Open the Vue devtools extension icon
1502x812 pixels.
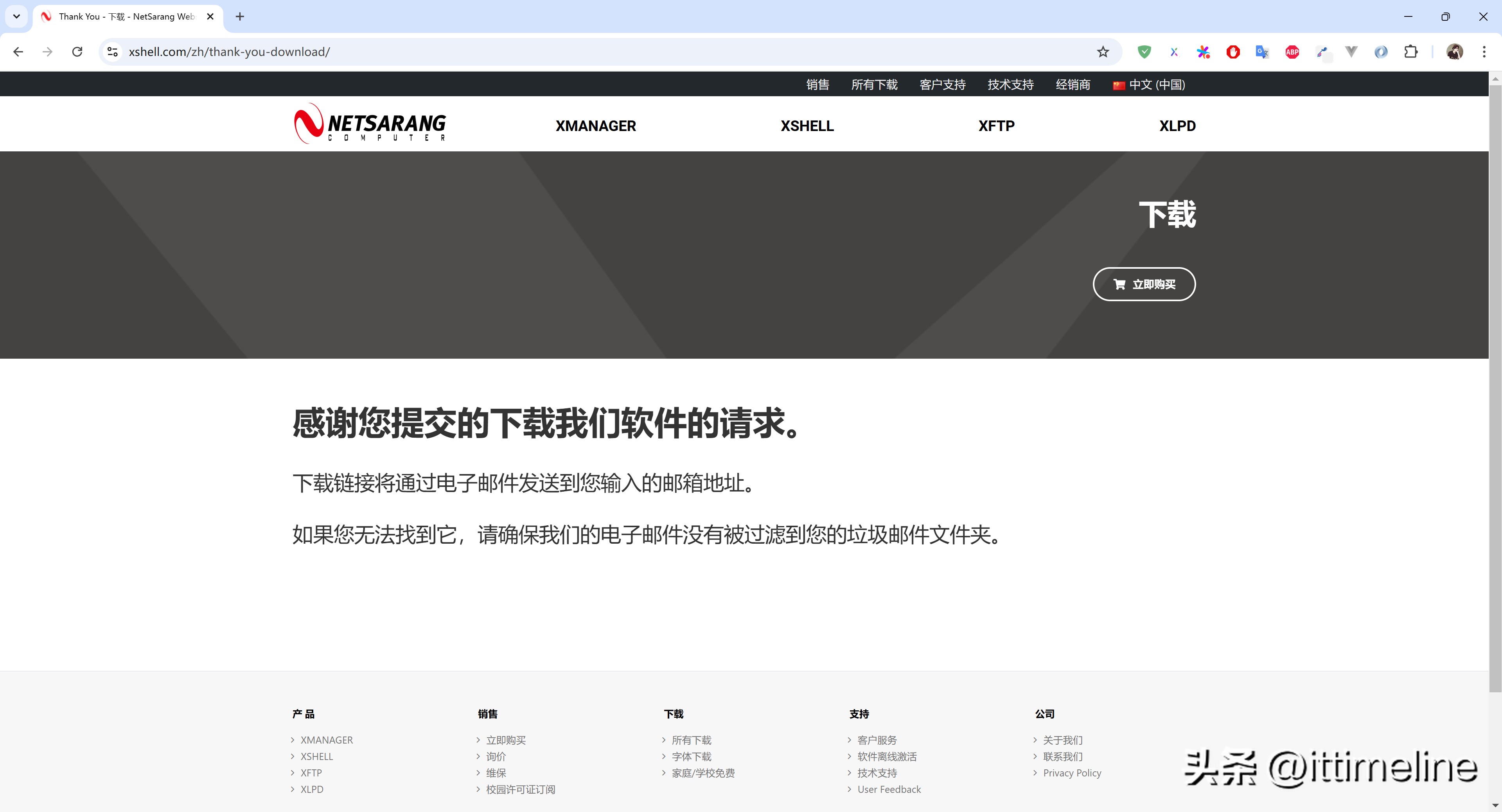coord(1351,52)
